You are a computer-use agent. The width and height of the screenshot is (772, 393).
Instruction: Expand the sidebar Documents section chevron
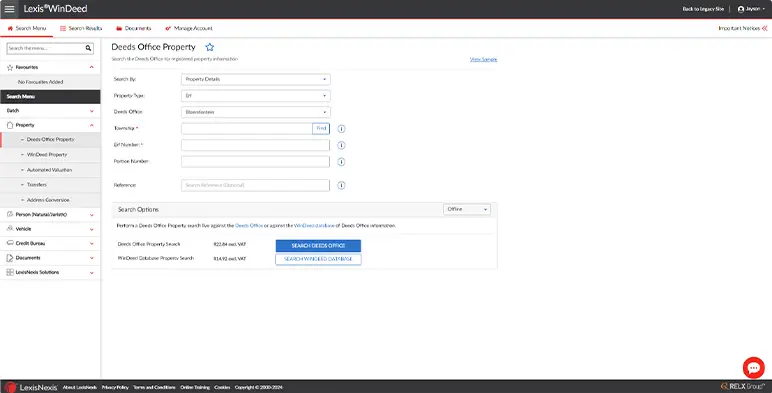point(92,258)
